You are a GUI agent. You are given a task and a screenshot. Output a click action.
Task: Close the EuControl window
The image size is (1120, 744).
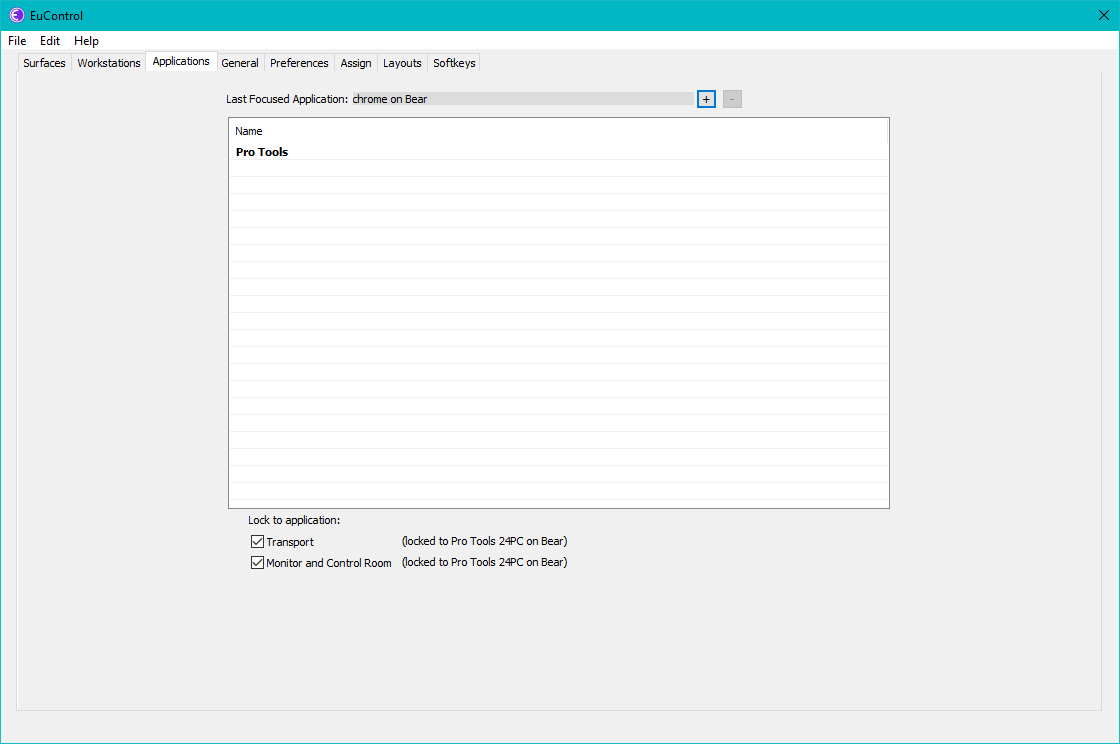[x=1103, y=15]
